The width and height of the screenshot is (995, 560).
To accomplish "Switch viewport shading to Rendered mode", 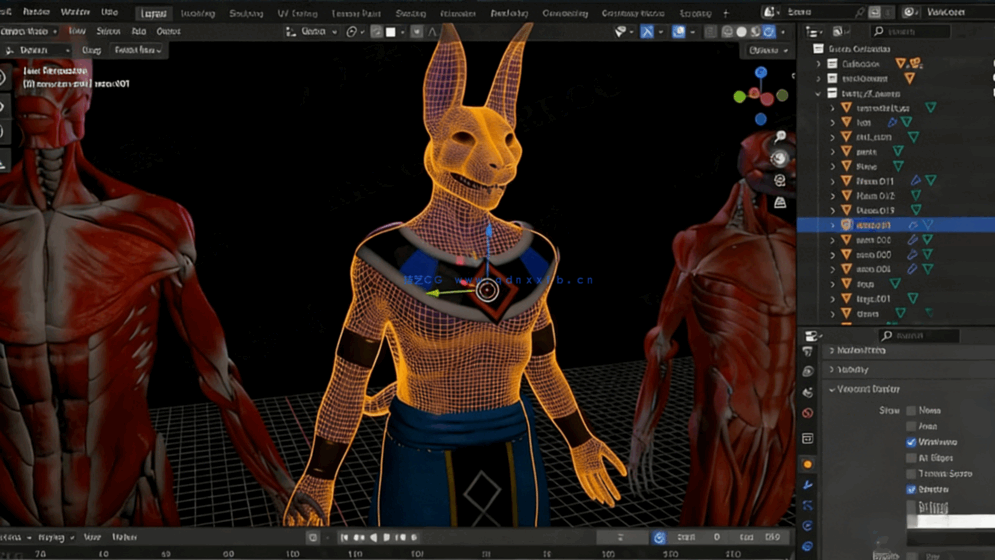I will coord(769,31).
